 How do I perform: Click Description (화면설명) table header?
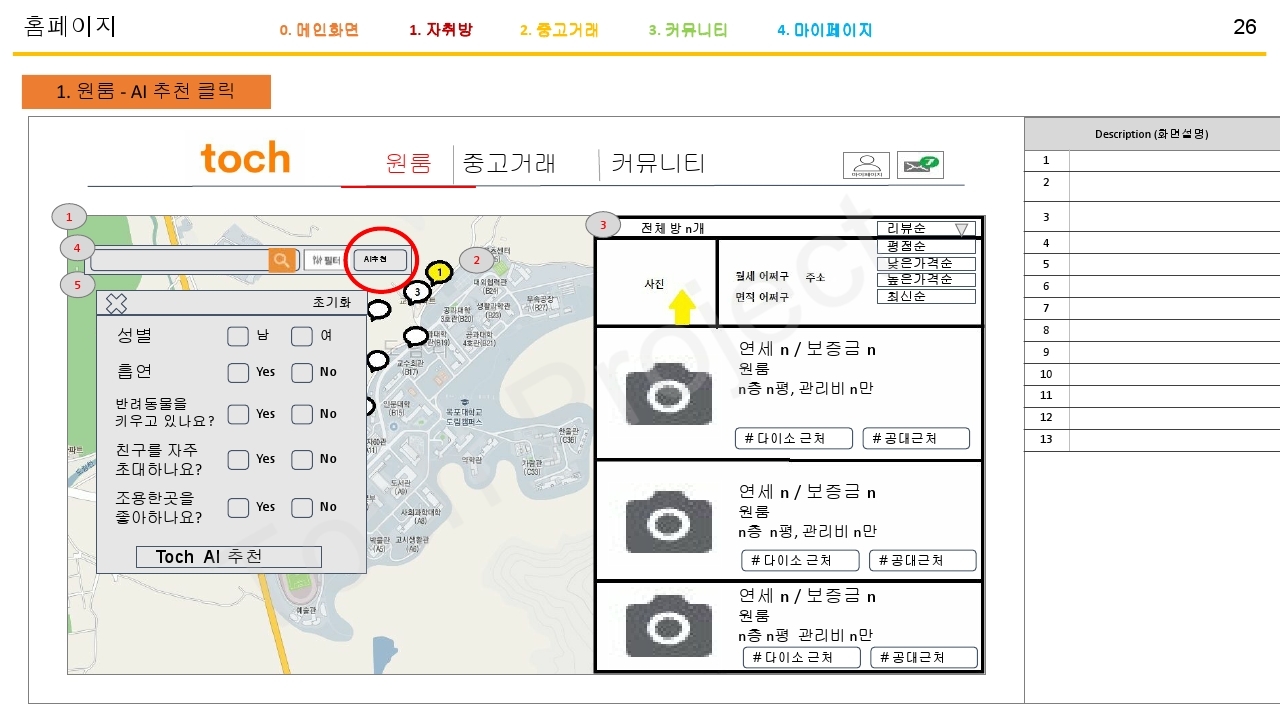point(1152,134)
